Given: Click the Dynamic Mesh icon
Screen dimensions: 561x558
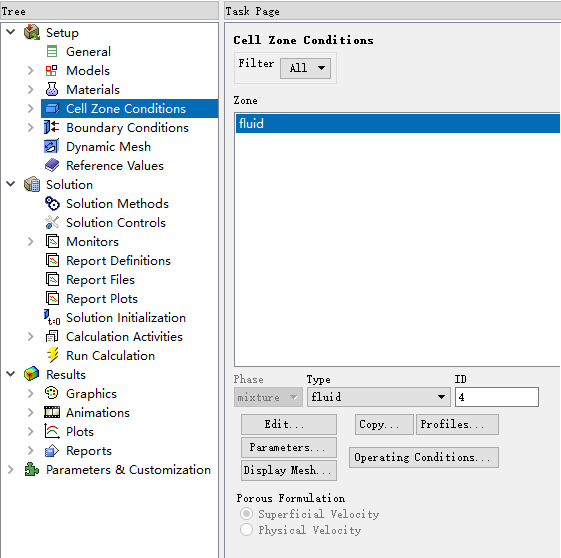Looking at the screenshot, I should point(52,146).
